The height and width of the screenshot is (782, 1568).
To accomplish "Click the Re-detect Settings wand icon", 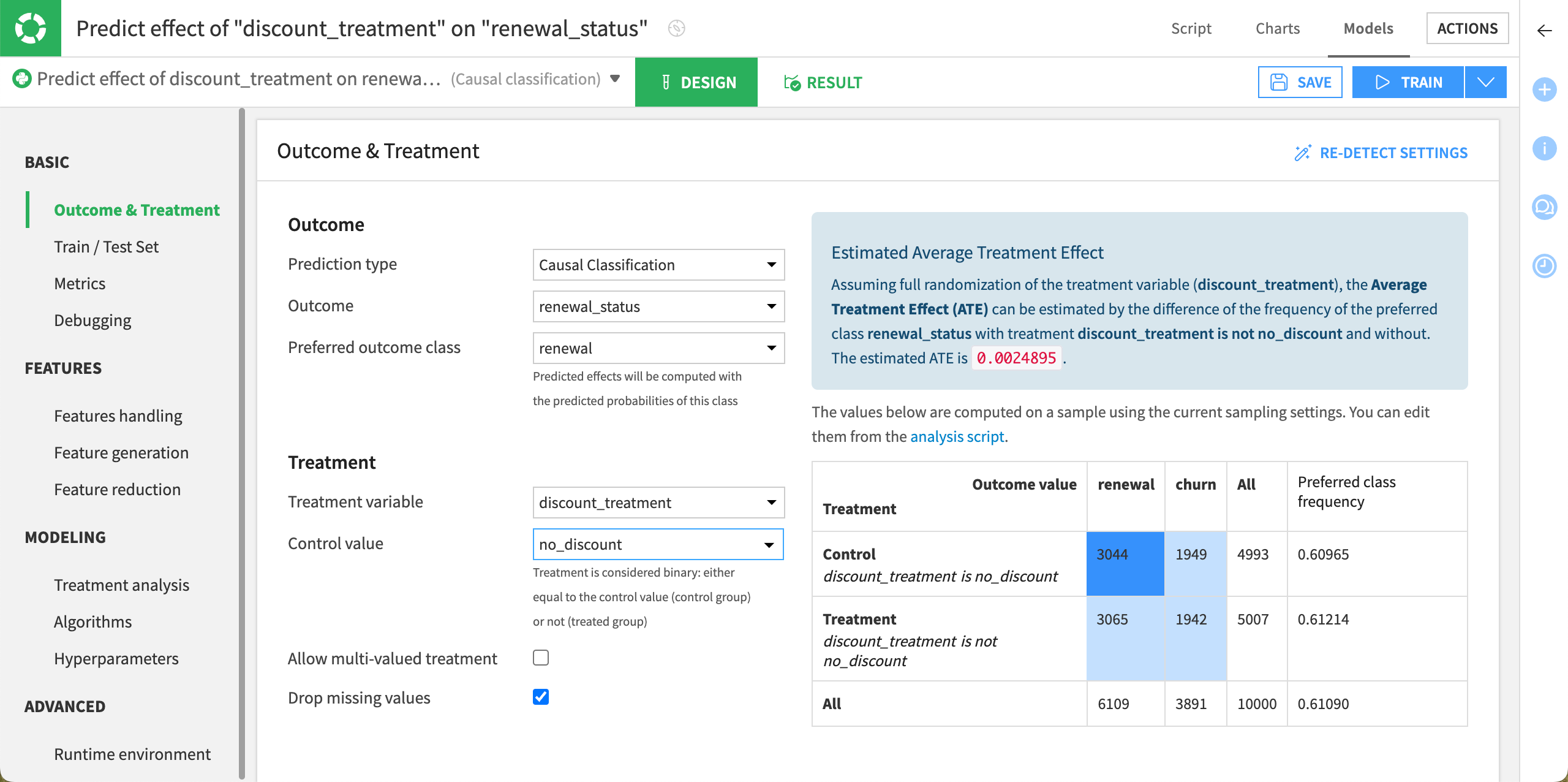I will tap(1303, 153).
